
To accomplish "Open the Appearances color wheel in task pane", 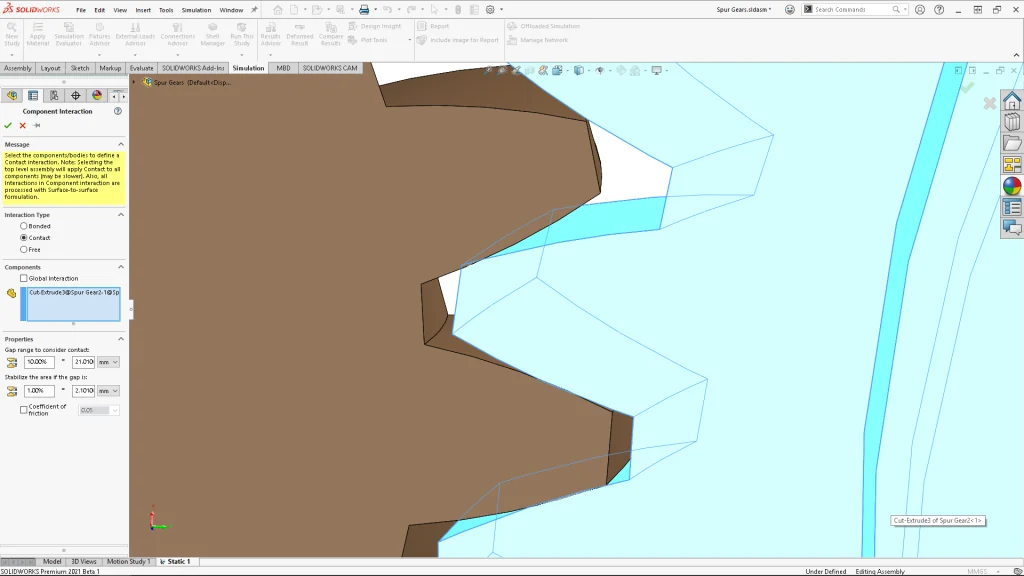I will pos(1012,186).
